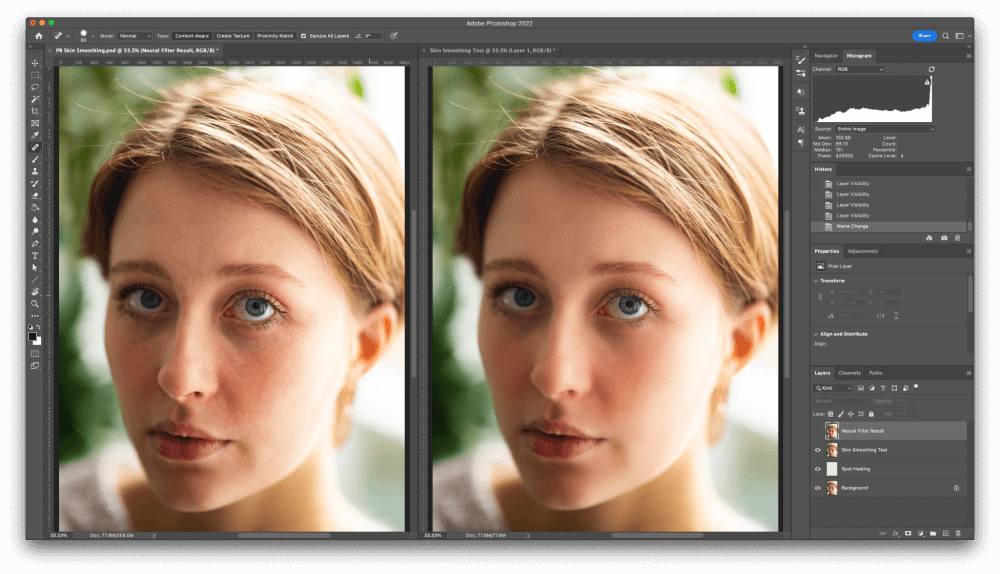The image size is (1000, 574).
Task: Collapse the Transform section in Properties
Action: (x=817, y=281)
